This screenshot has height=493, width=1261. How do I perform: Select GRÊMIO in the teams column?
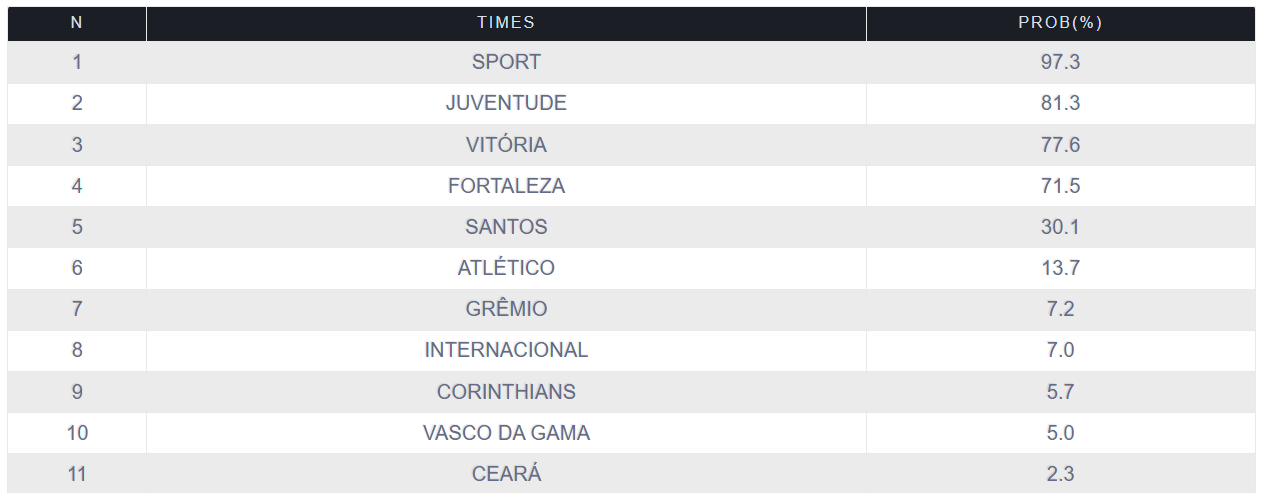[x=506, y=309]
